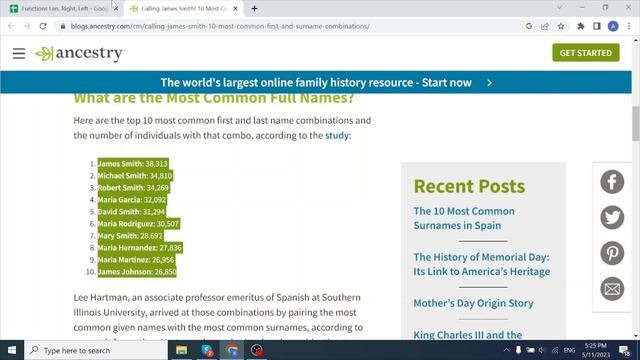Click list item 'Maria Martinez: 26,956'
This screenshot has height=360, width=640.
[136, 260]
